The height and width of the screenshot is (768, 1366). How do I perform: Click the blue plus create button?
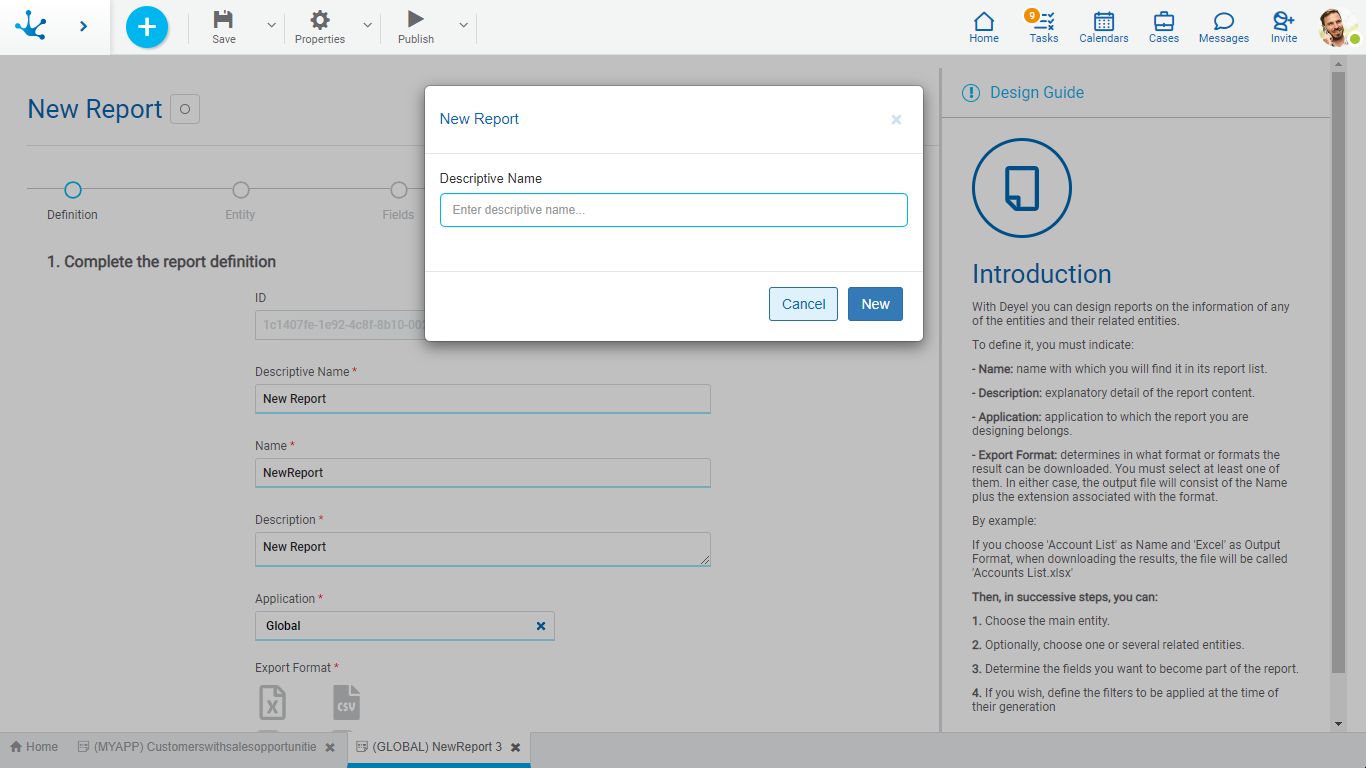[x=147, y=27]
